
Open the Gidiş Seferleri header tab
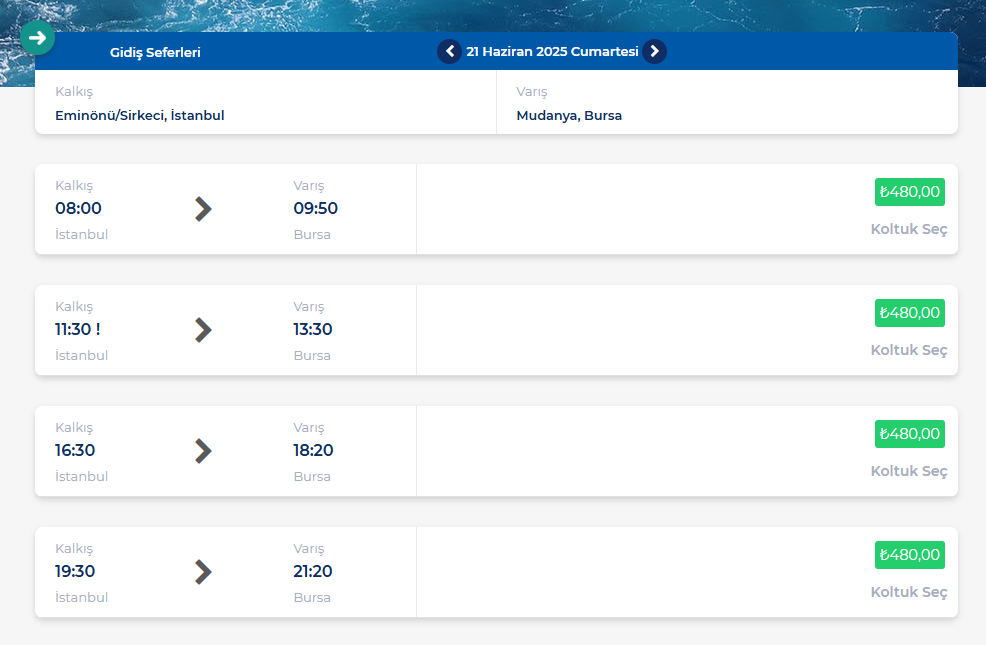pyautogui.click(x=155, y=52)
